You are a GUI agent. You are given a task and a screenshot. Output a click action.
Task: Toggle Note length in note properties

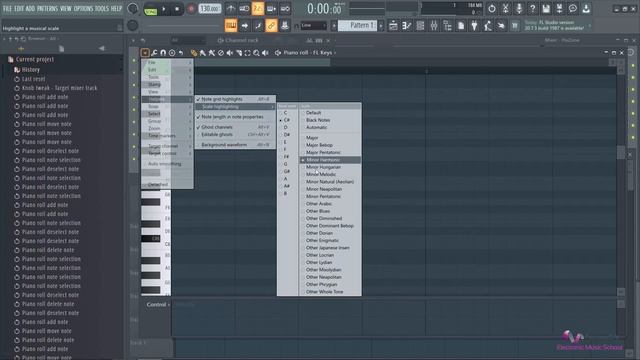[x=235, y=117]
